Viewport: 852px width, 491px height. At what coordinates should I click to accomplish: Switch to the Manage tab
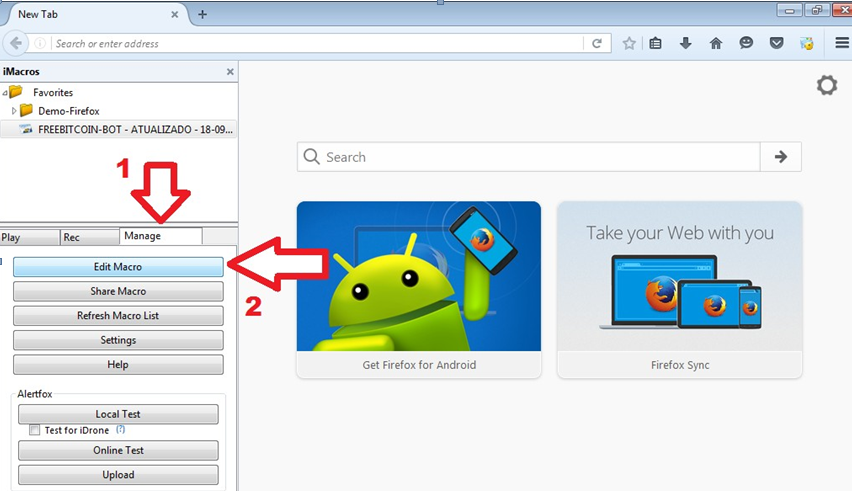point(160,236)
